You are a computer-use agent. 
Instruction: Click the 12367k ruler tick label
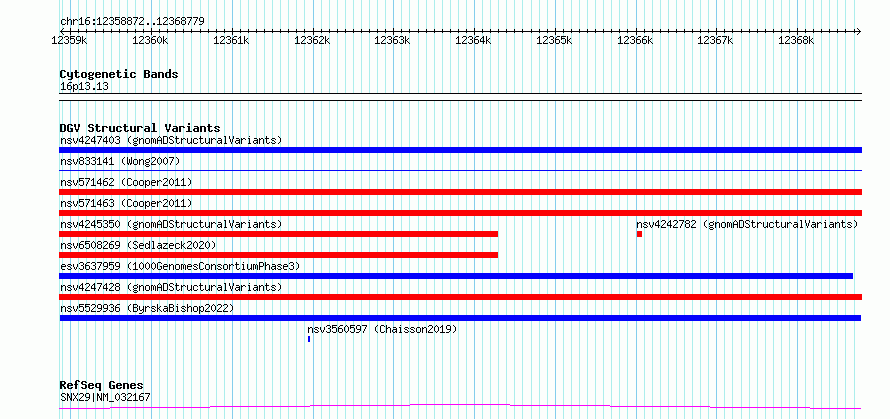point(715,40)
